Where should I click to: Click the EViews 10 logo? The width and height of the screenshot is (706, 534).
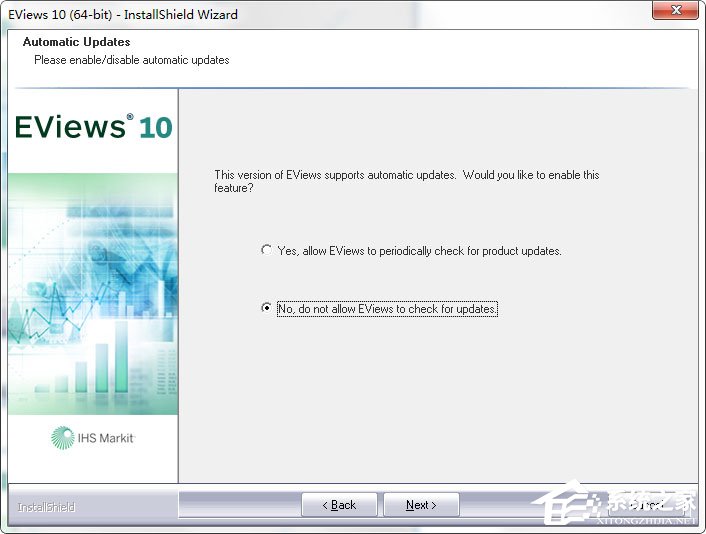tap(93, 127)
